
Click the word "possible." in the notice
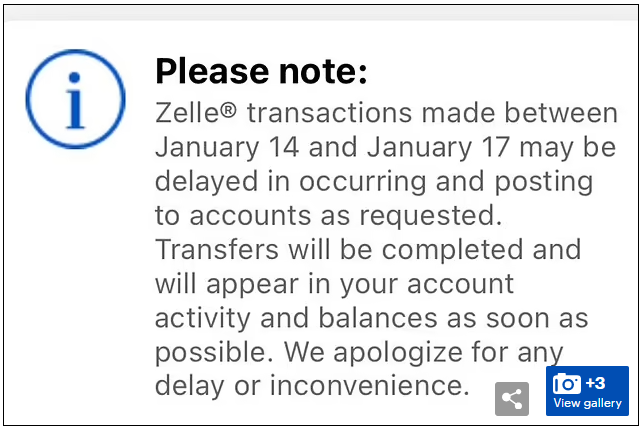[213, 351]
